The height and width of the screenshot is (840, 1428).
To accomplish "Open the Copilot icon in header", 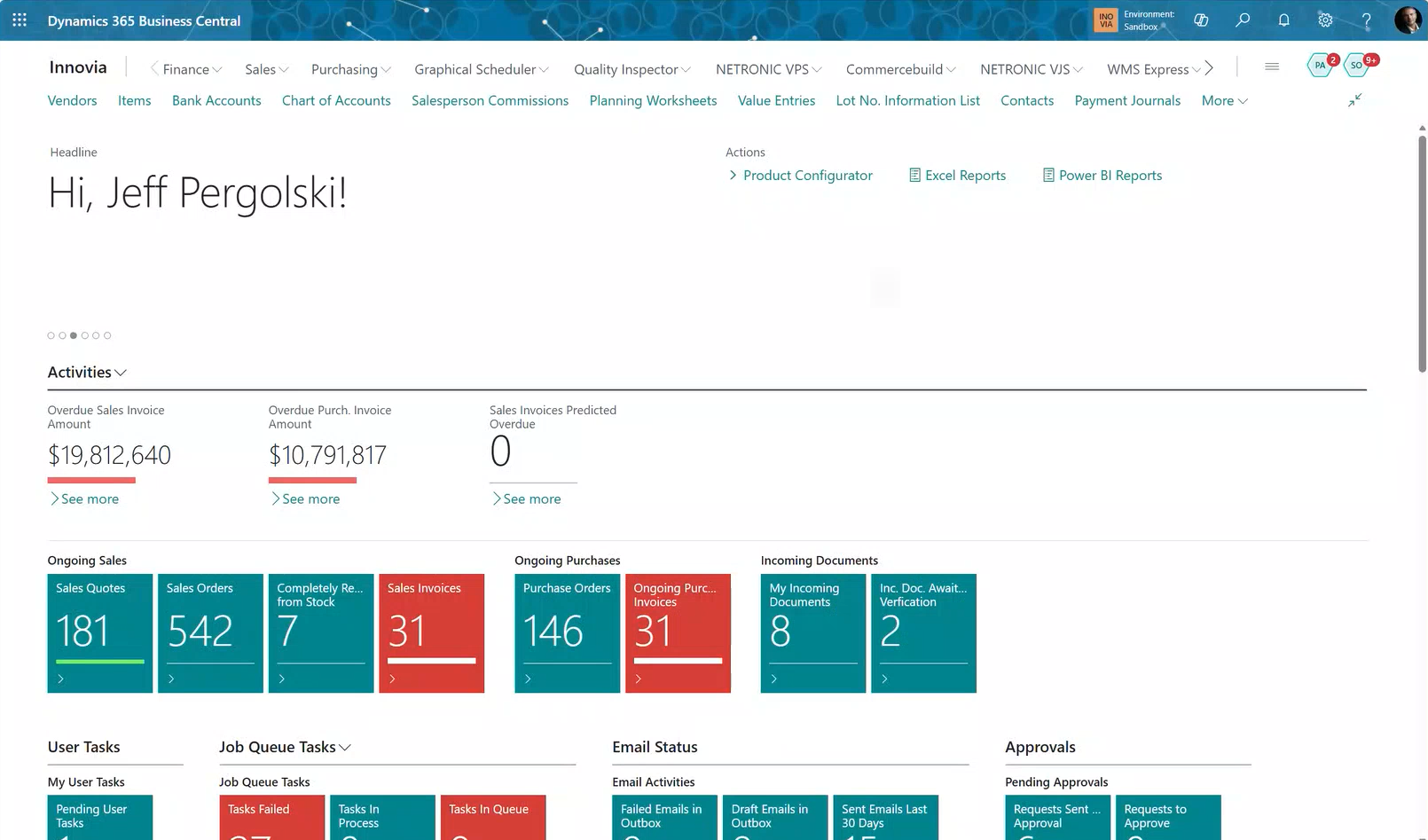I will tap(1201, 20).
